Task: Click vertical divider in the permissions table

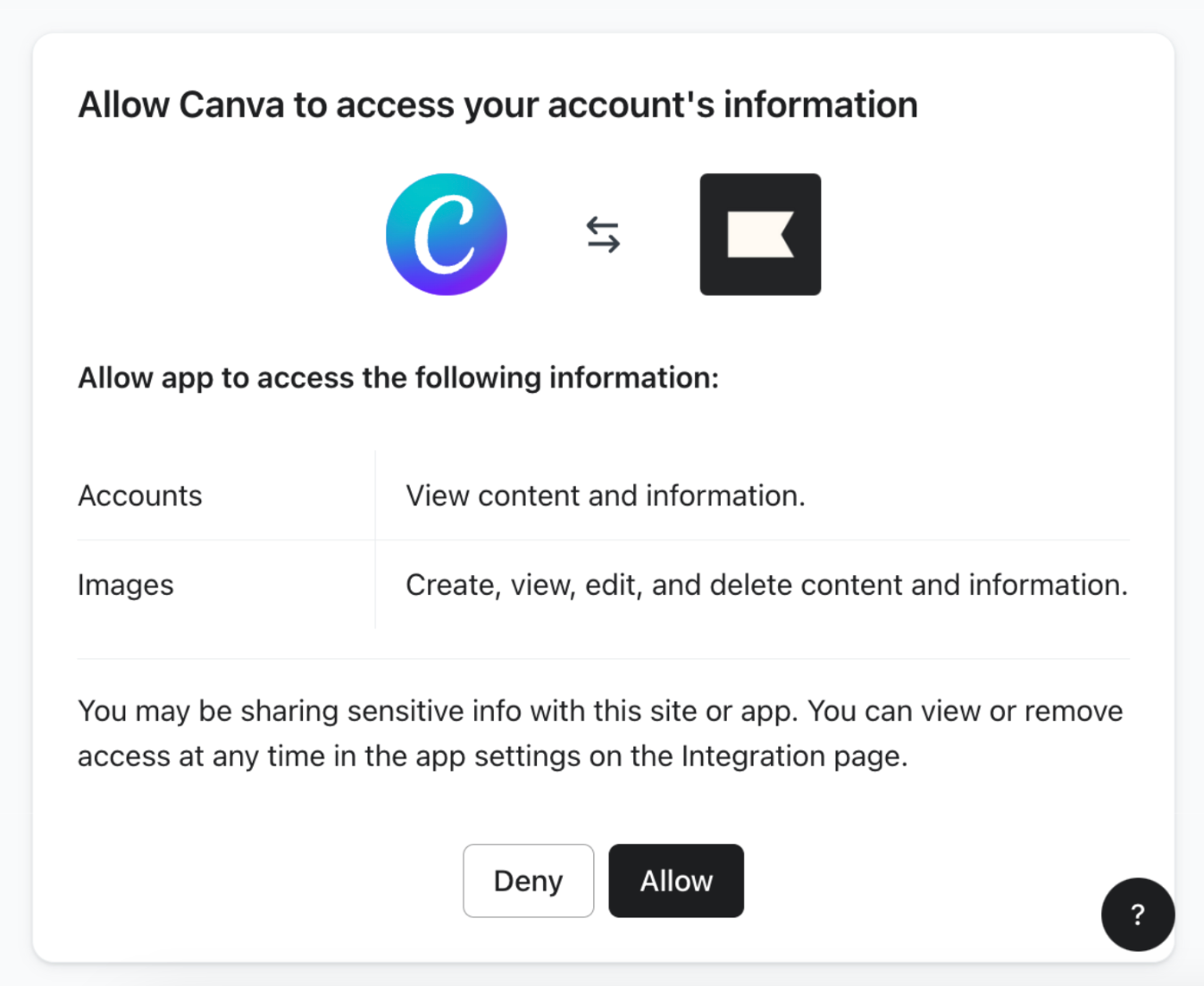Action: 375,539
